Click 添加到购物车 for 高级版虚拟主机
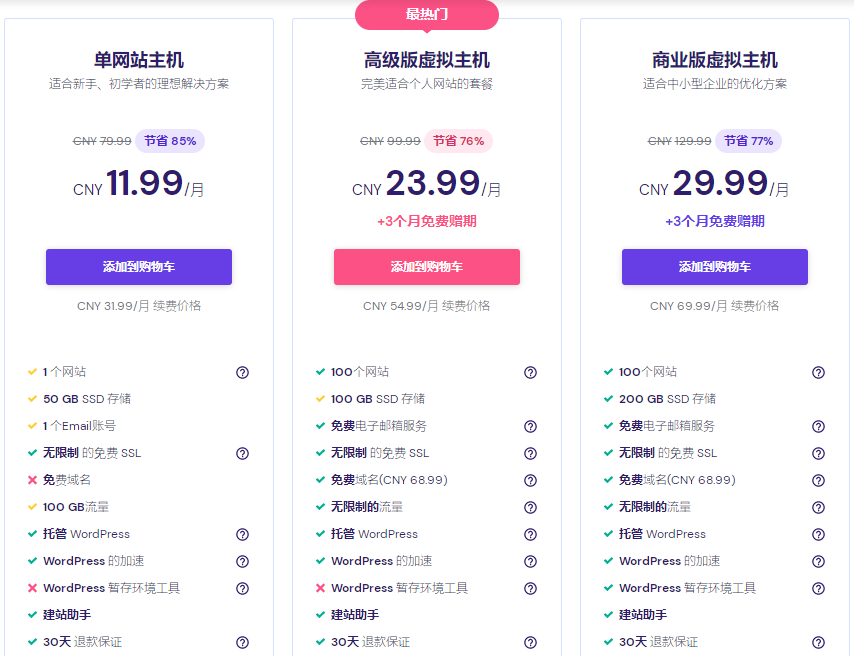 click(425, 267)
